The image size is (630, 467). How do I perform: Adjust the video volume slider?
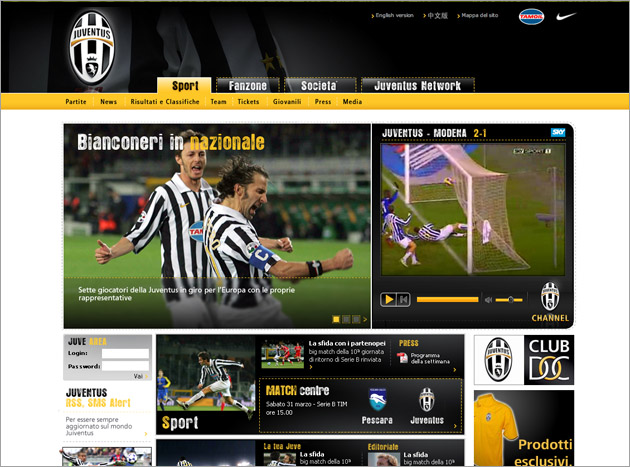click(x=509, y=300)
